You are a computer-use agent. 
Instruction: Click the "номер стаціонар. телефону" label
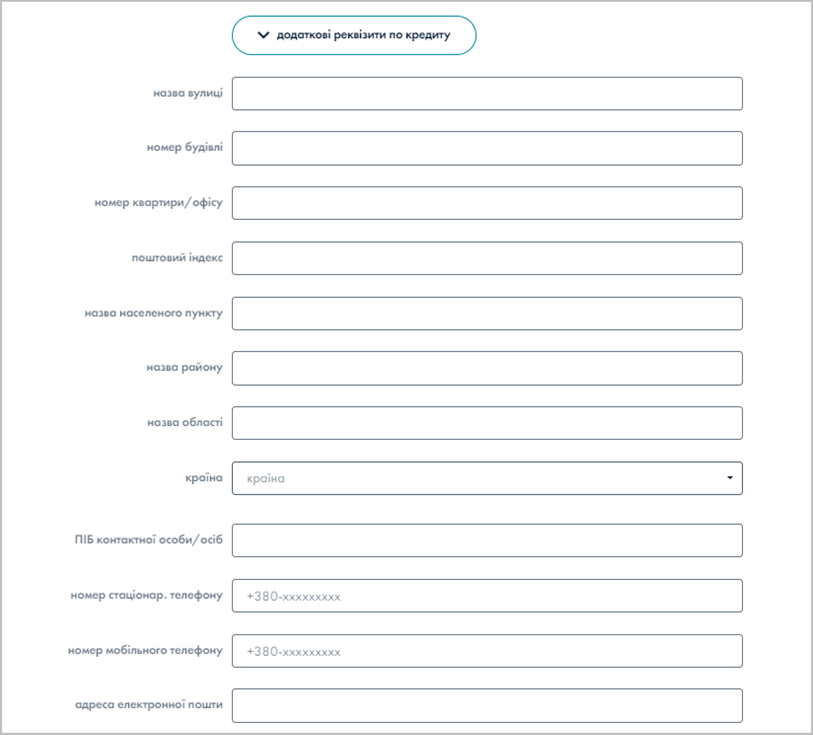pos(147,594)
